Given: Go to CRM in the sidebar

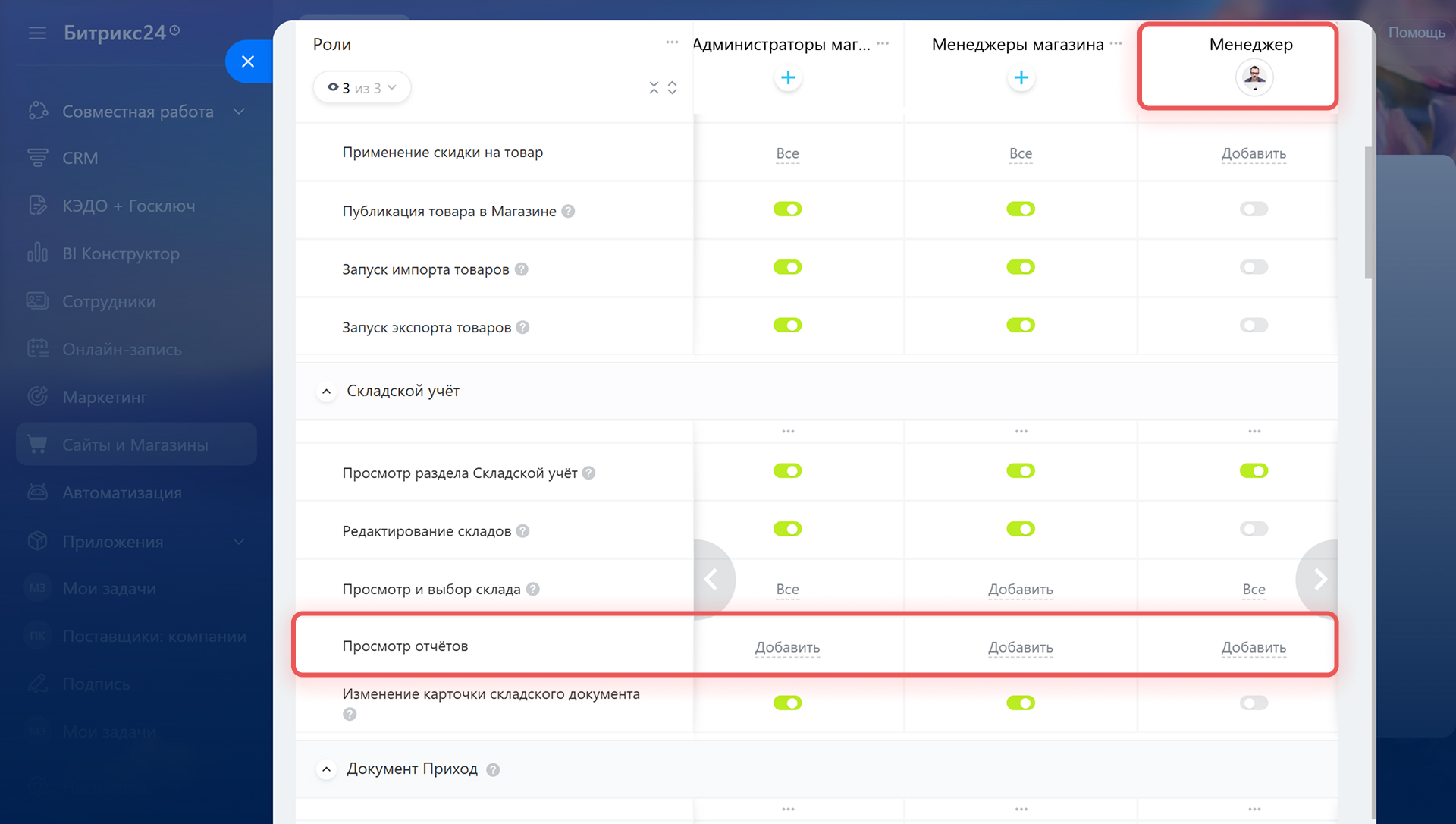Looking at the screenshot, I should pyautogui.click(x=80, y=158).
